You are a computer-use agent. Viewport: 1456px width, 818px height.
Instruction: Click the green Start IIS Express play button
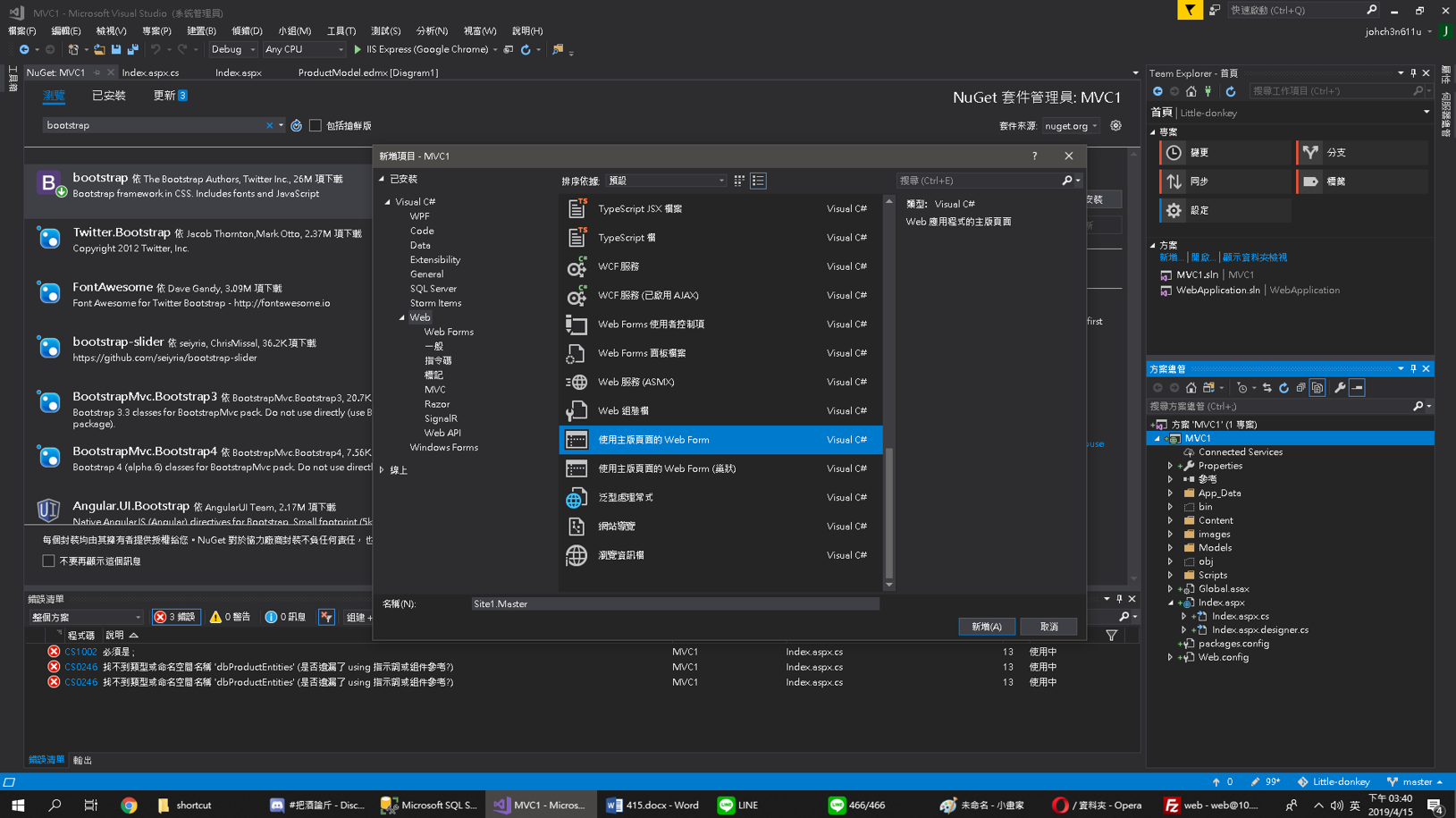[x=358, y=50]
